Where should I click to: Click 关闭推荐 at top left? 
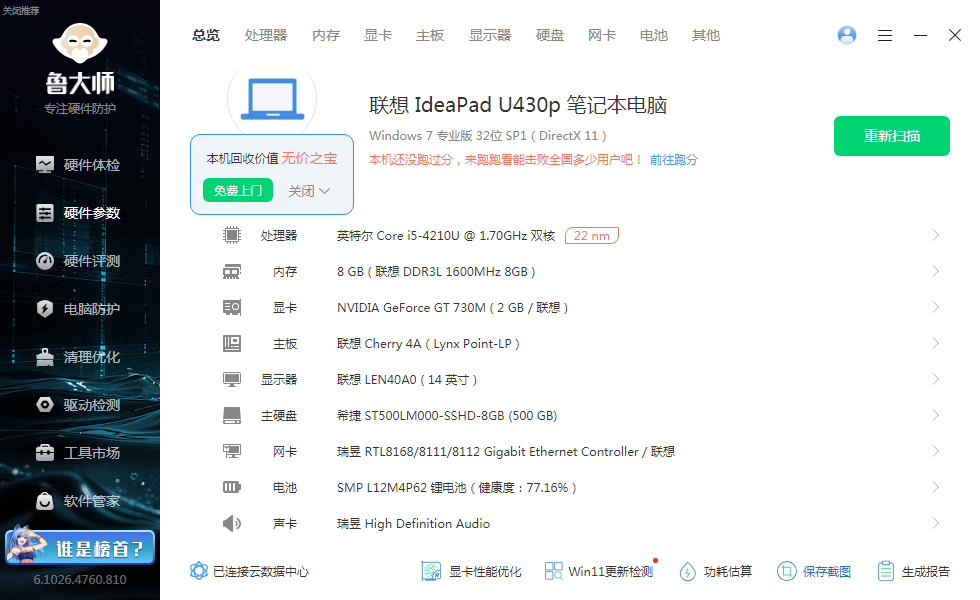(x=21, y=11)
